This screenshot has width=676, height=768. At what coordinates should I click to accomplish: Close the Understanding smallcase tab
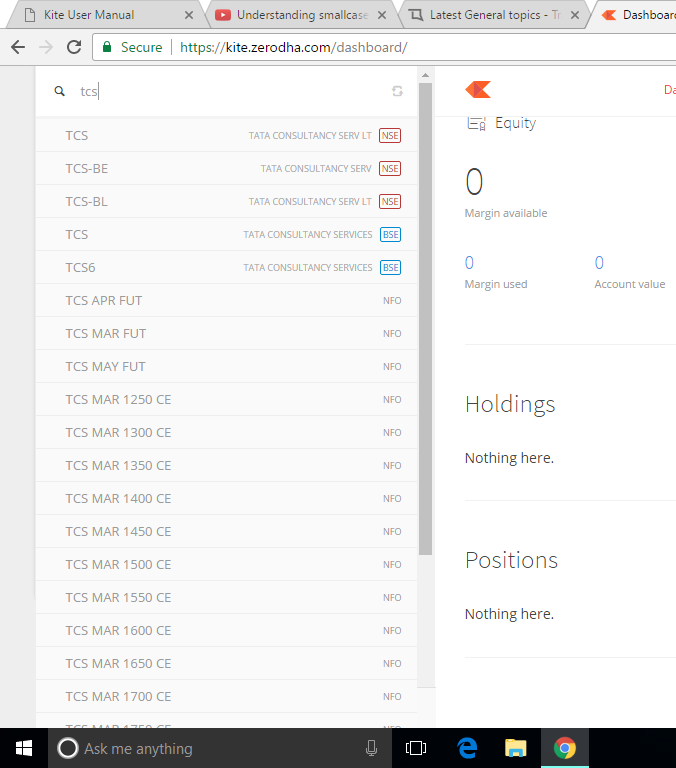coord(382,15)
